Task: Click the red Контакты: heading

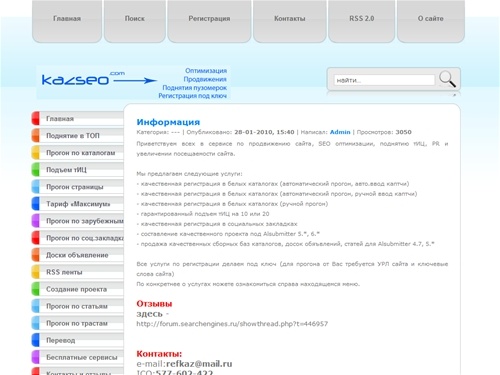Action: [159, 354]
